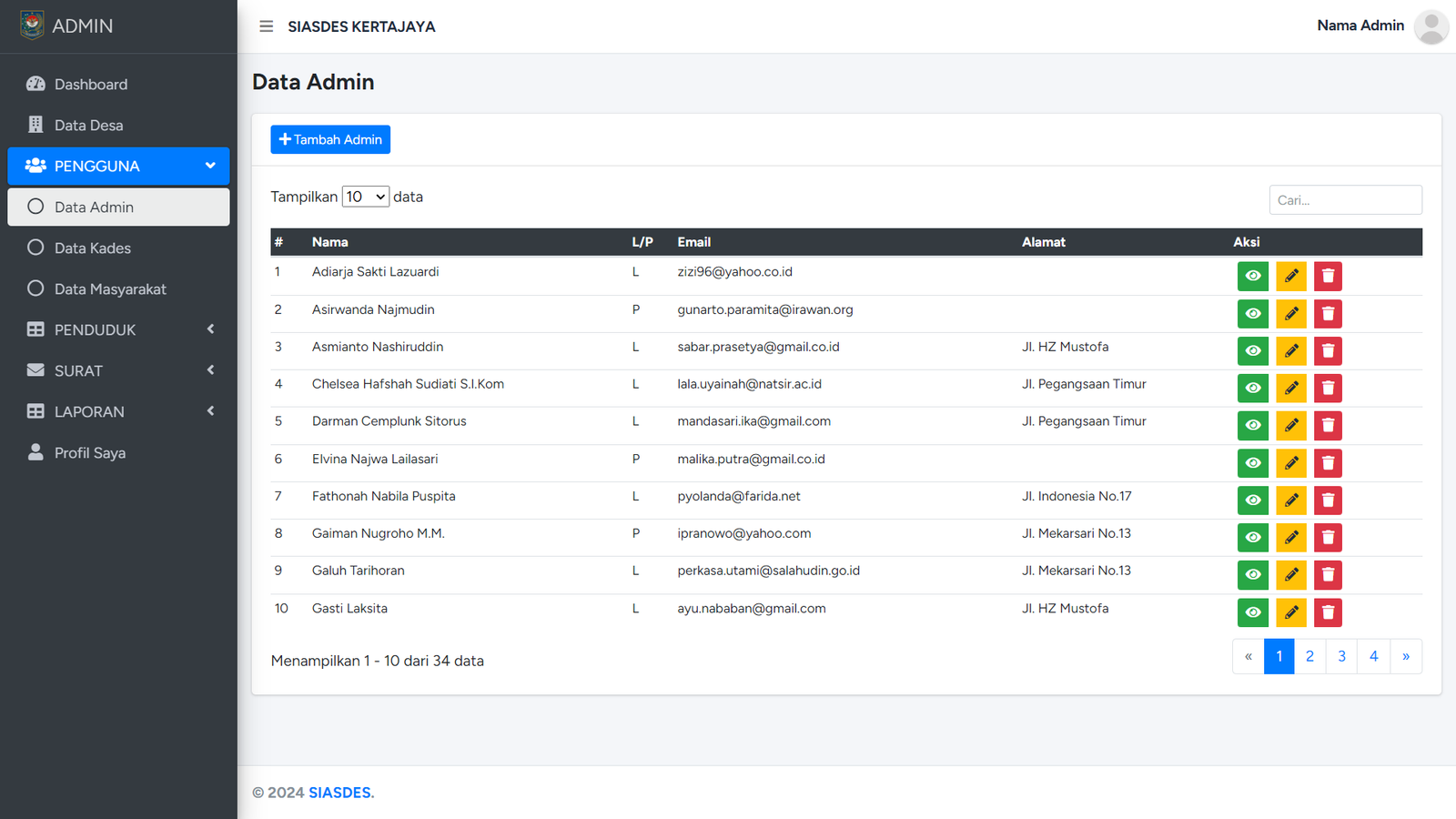1456x819 pixels.
Task: Click the edit pencil for Chelsea Hafshah Sudiati
Action: [x=1290, y=389]
